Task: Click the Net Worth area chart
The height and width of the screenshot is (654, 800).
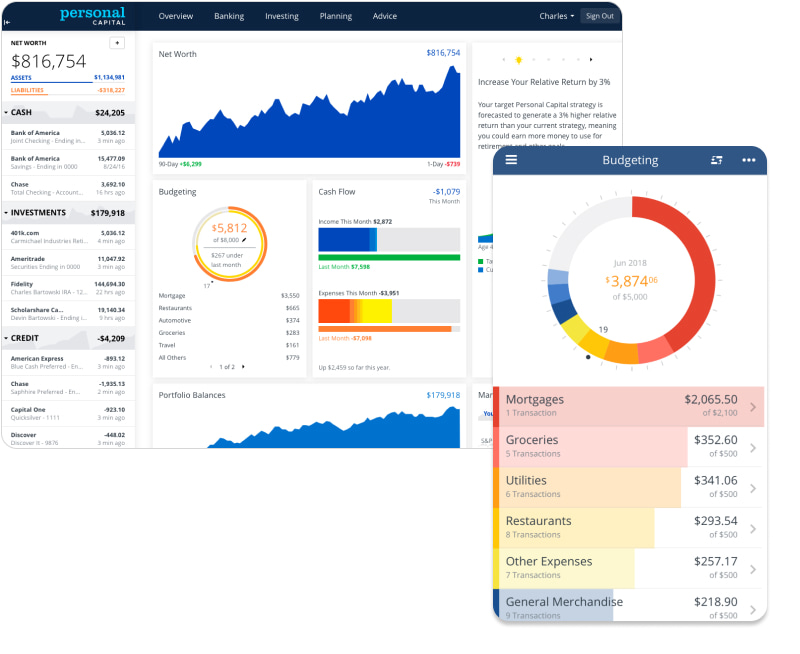Action: click(x=309, y=111)
